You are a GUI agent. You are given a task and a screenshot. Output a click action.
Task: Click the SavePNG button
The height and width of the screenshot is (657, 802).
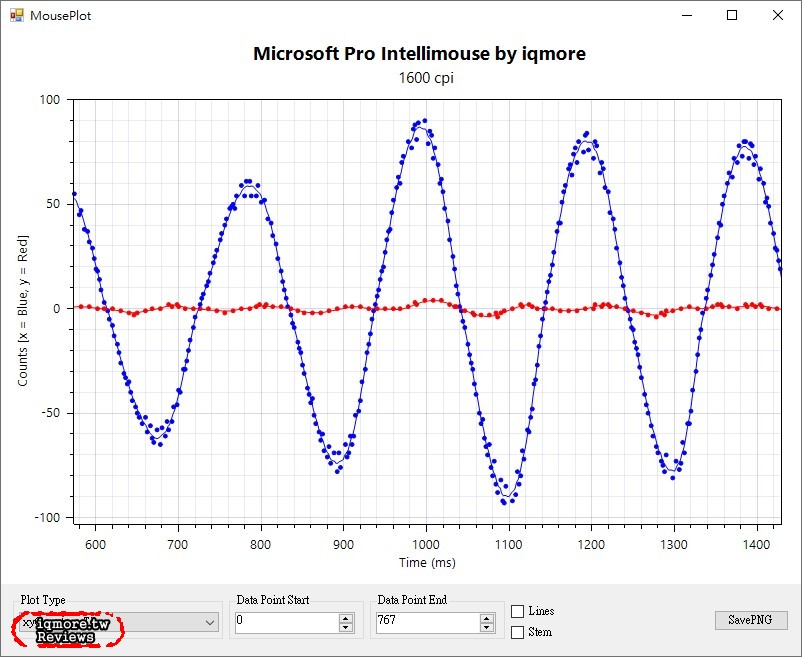point(751,620)
